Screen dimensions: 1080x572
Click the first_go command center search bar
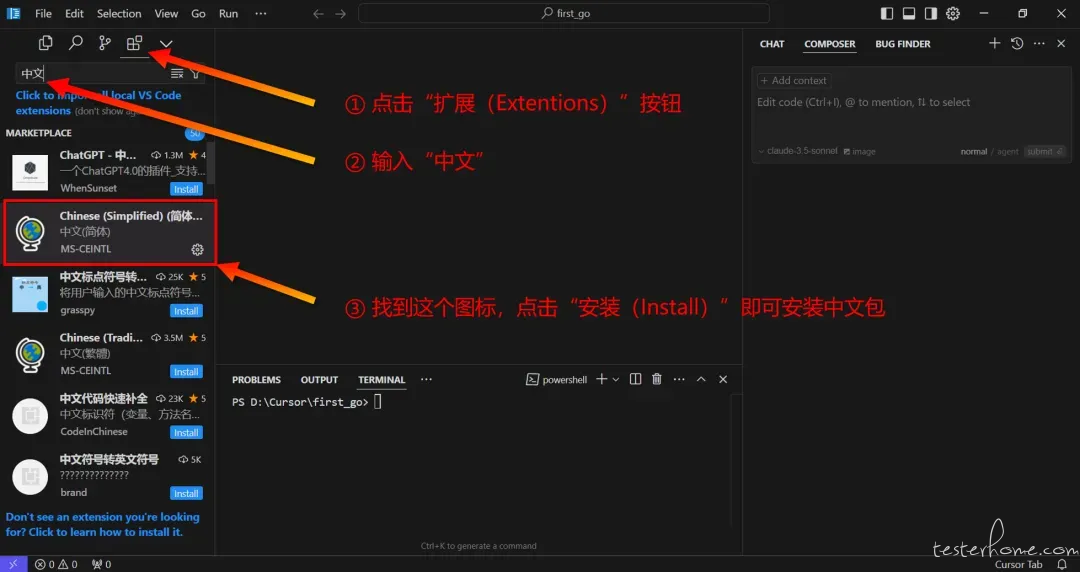[x=563, y=13]
